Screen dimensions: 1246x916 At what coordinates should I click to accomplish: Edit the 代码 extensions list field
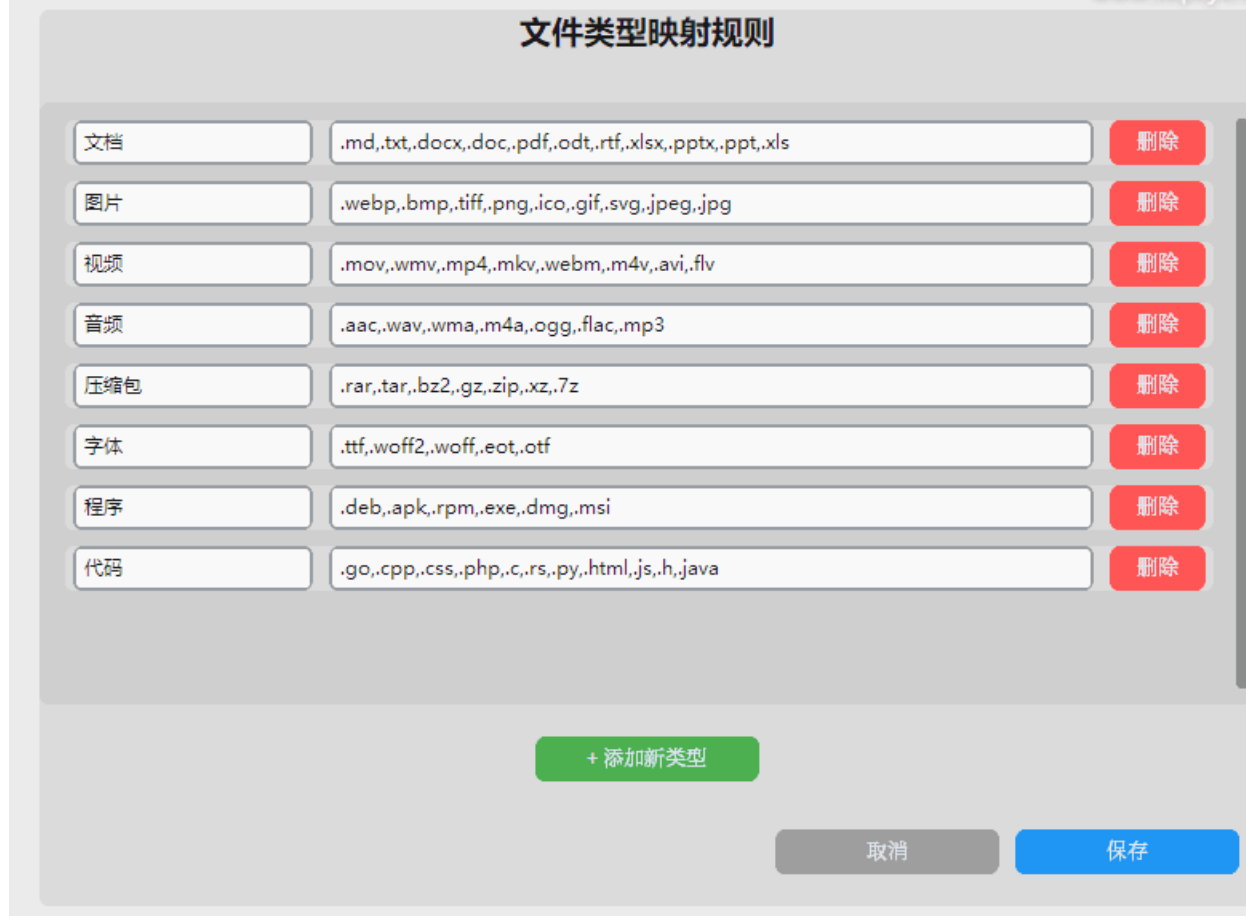tap(710, 569)
